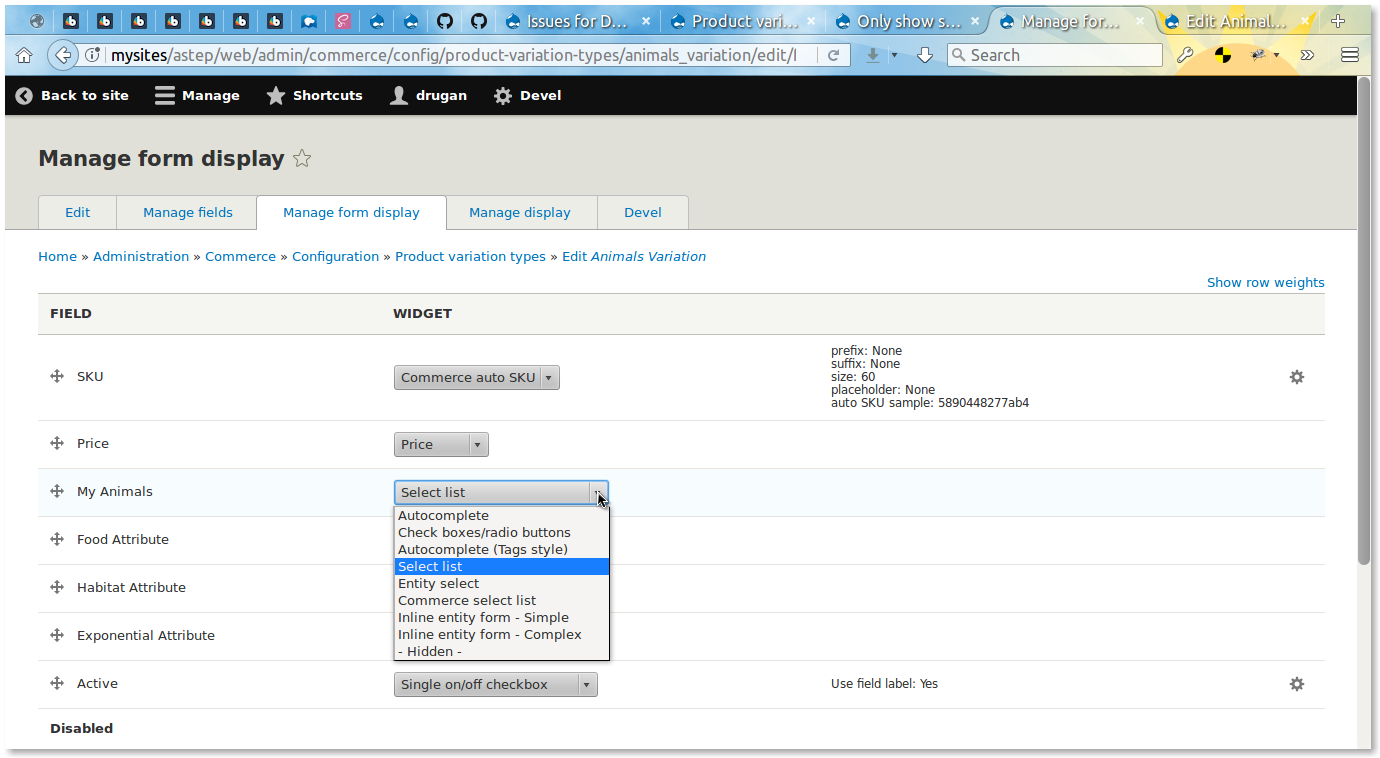Open site information icon in address bar
Viewport: 1380px width, 758px height.
[x=93, y=55]
